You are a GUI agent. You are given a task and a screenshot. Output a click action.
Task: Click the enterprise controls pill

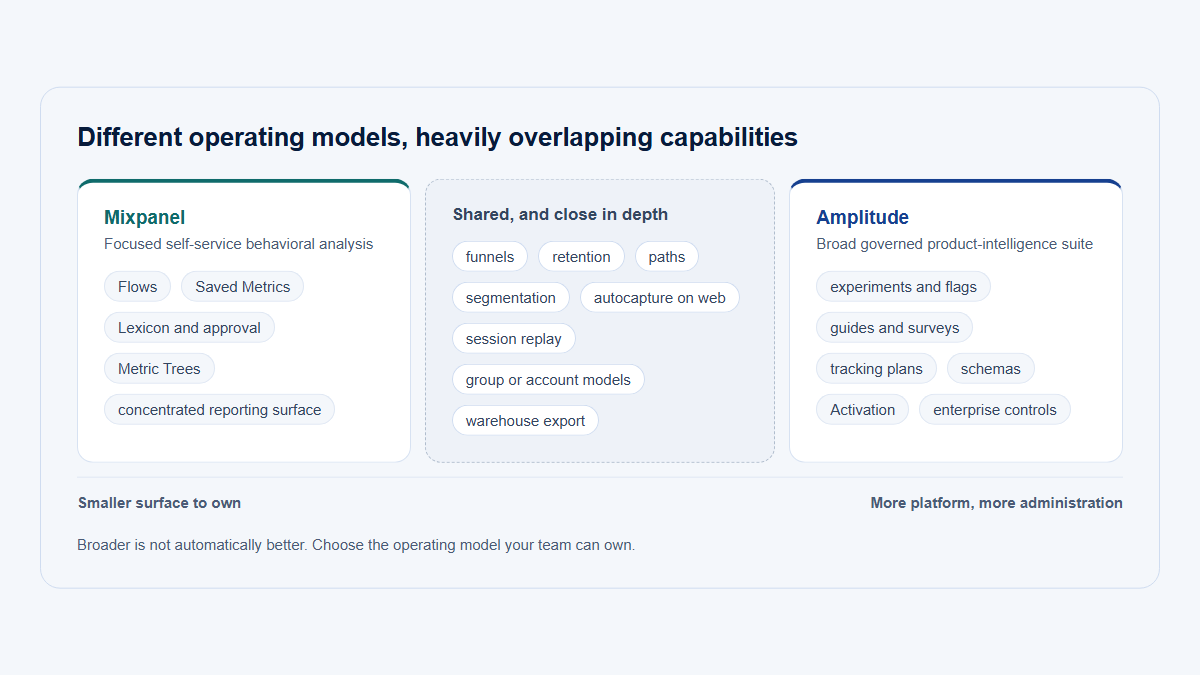coord(994,410)
